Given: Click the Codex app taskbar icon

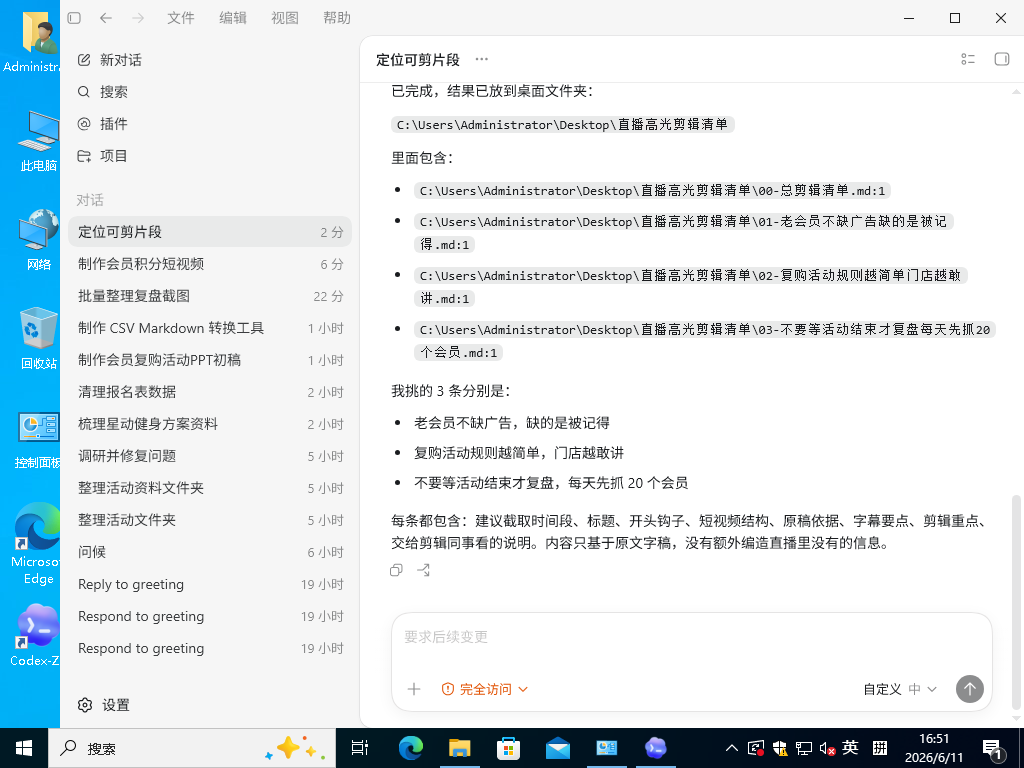Looking at the screenshot, I should point(656,748).
